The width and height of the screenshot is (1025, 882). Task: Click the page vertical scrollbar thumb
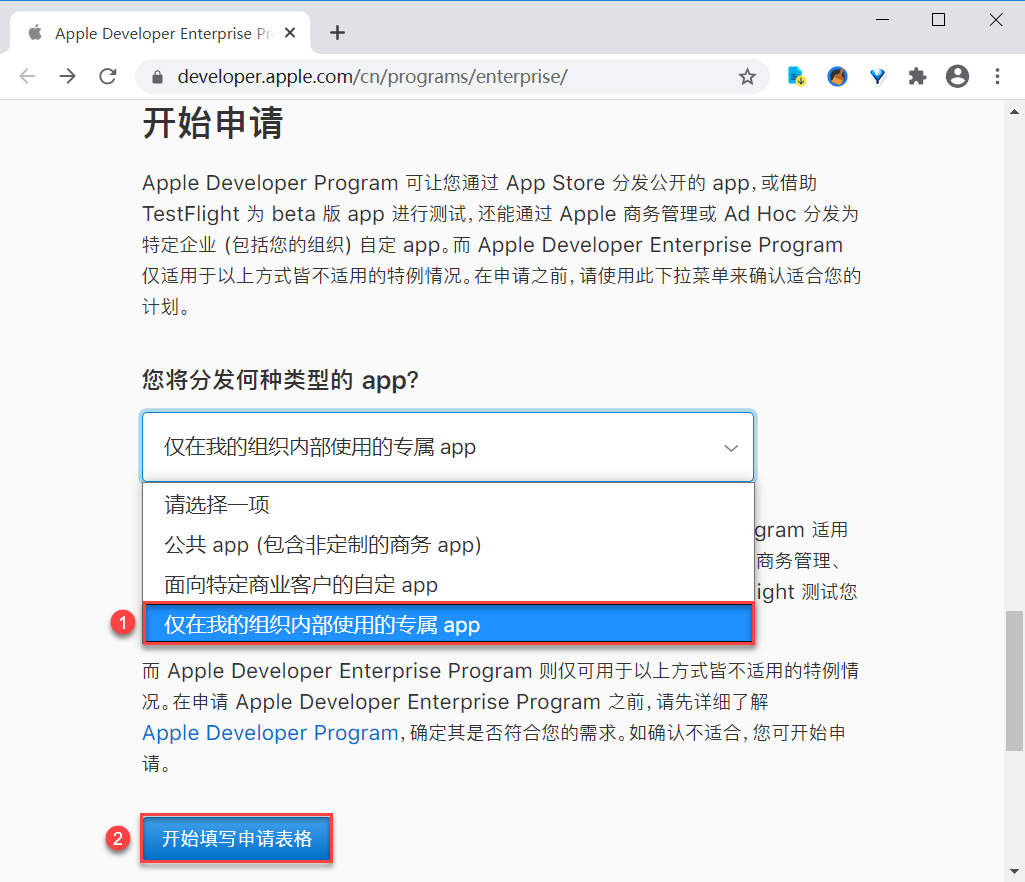coord(1014,681)
